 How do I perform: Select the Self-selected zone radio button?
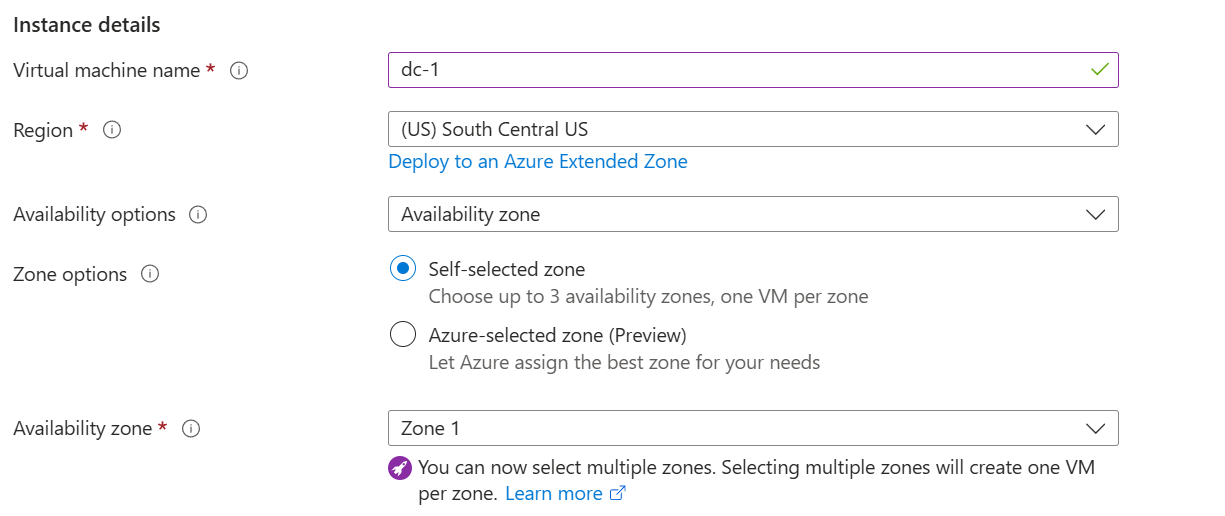(x=403, y=269)
